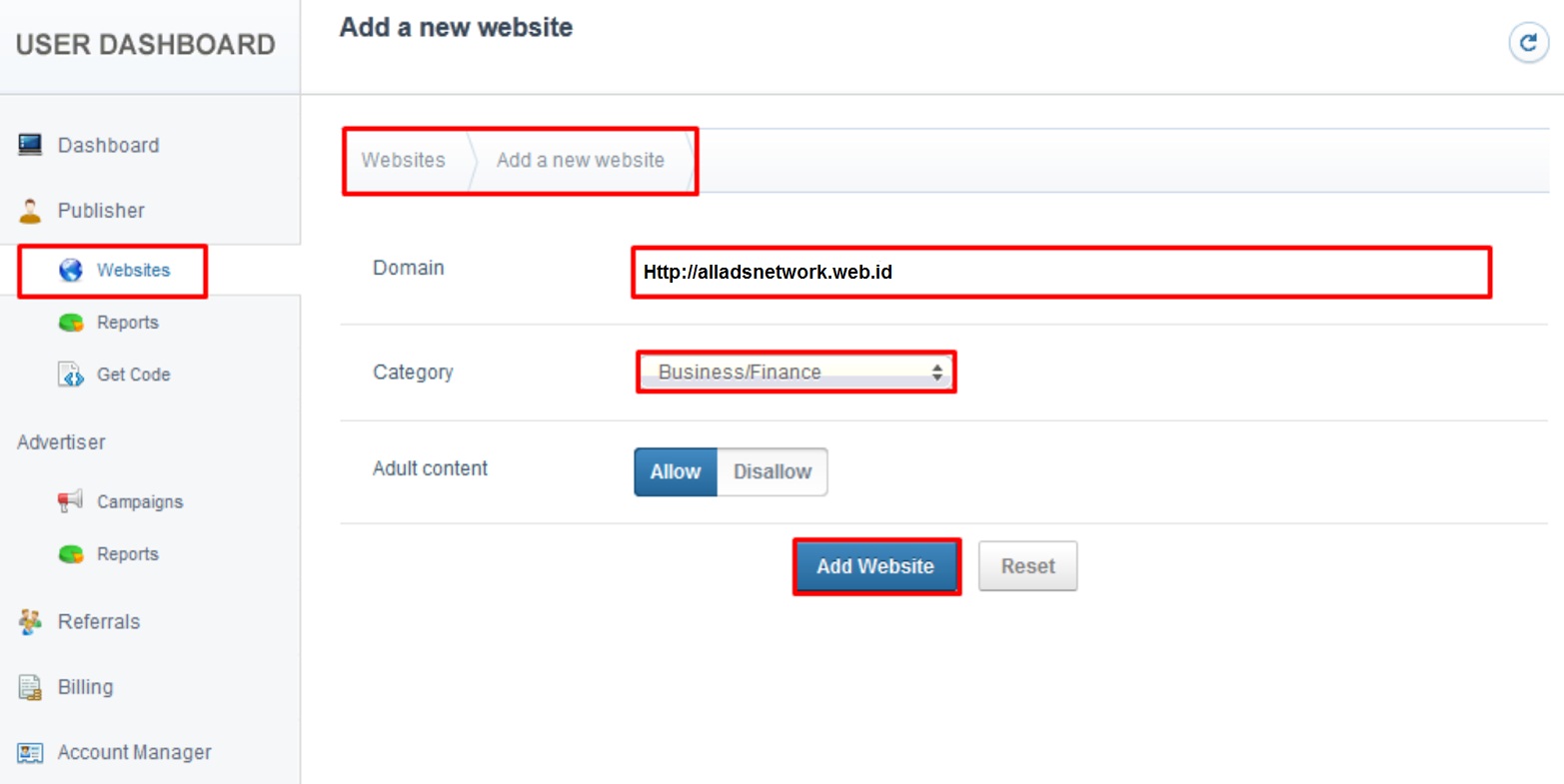This screenshot has width=1564, height=784.
Task: Open Publisher Reports in sidebar
Action: (x=127, y=323)
